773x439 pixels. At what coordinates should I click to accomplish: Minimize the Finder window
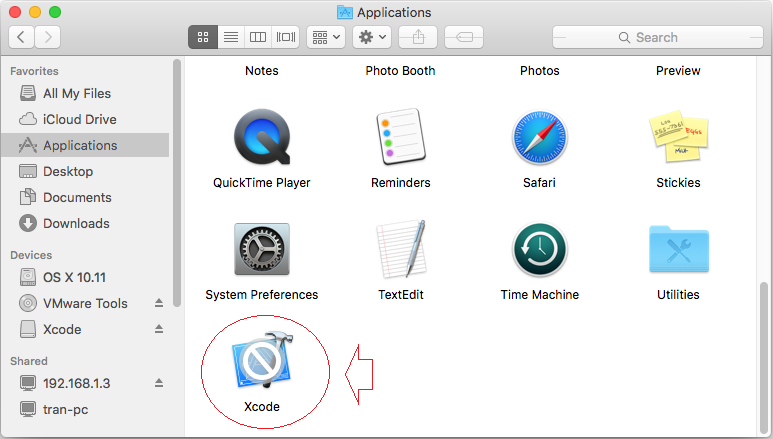point(35,12)
